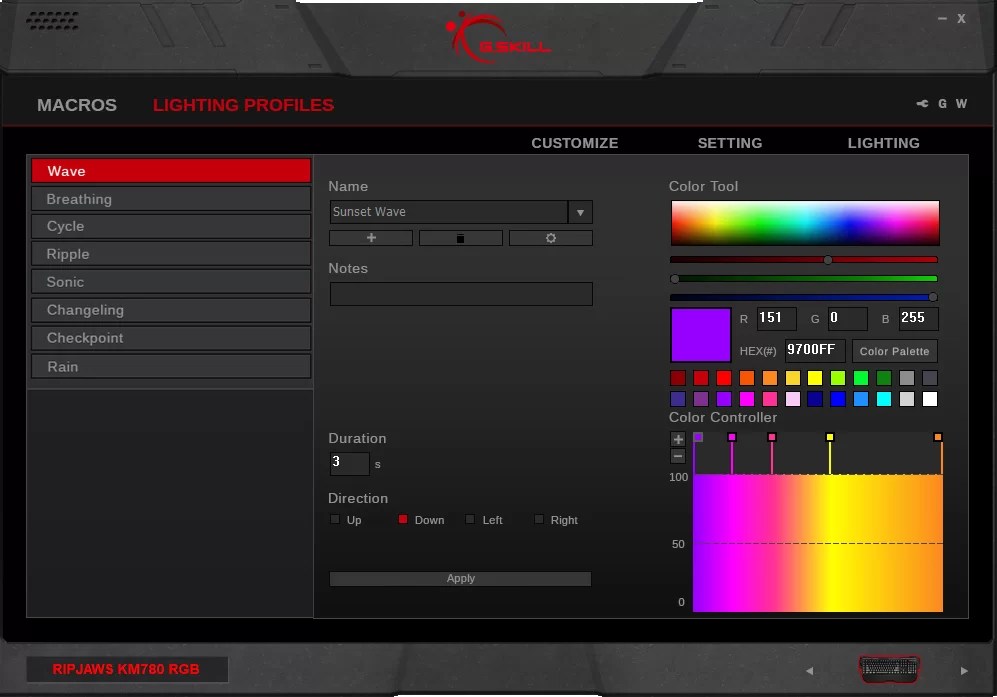Click the G icon near the top right
The width and height of the screenshot is (997, 697).
(942, 103)
